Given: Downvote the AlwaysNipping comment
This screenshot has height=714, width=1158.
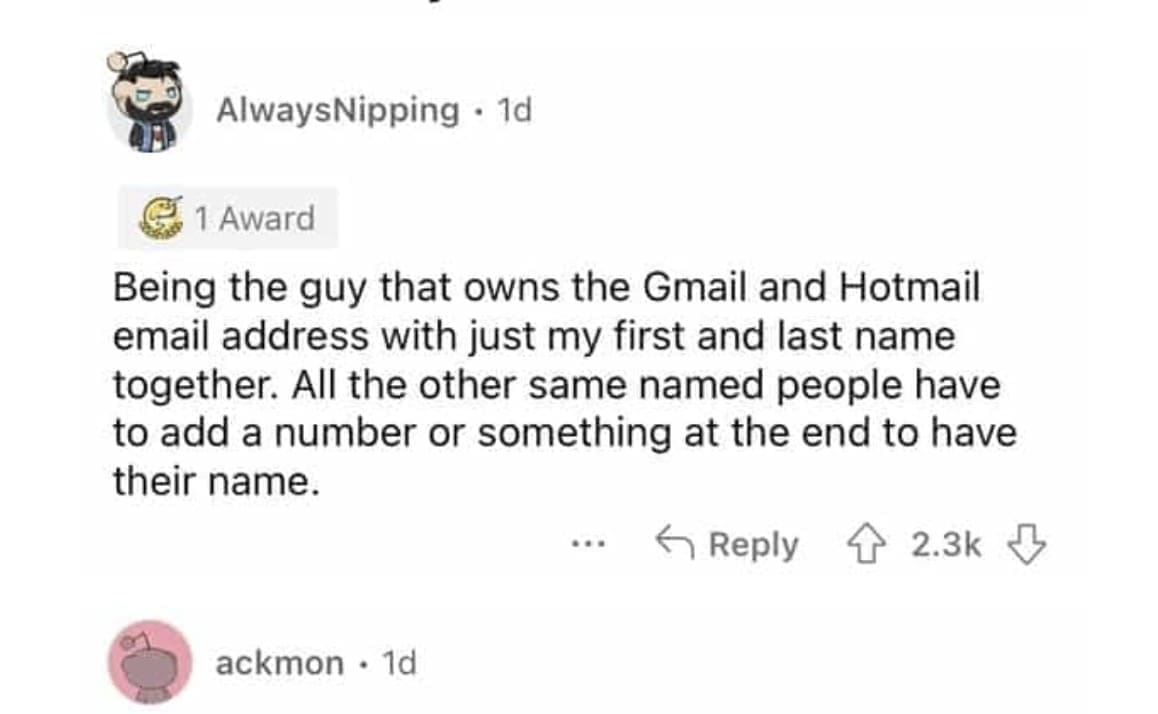Looking at the screenshot, I should click(x=1027, y=545).
